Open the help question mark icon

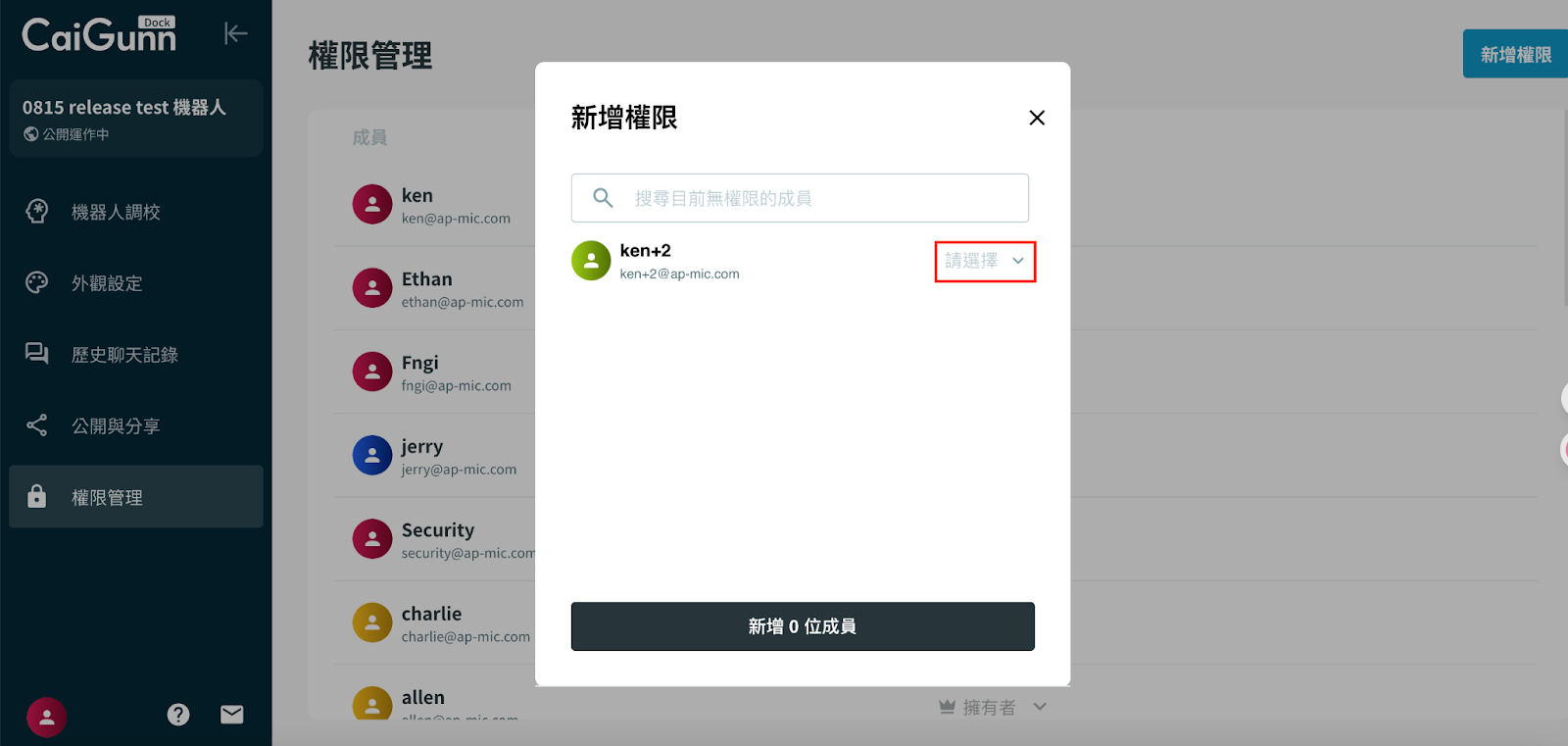tap(178, 715)
